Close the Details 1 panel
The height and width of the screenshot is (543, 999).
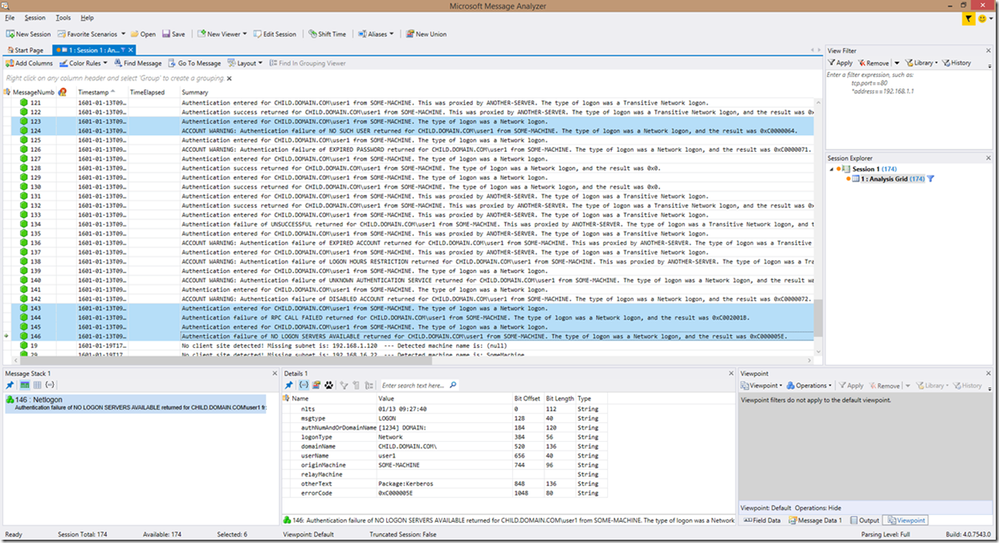point(731,373)
